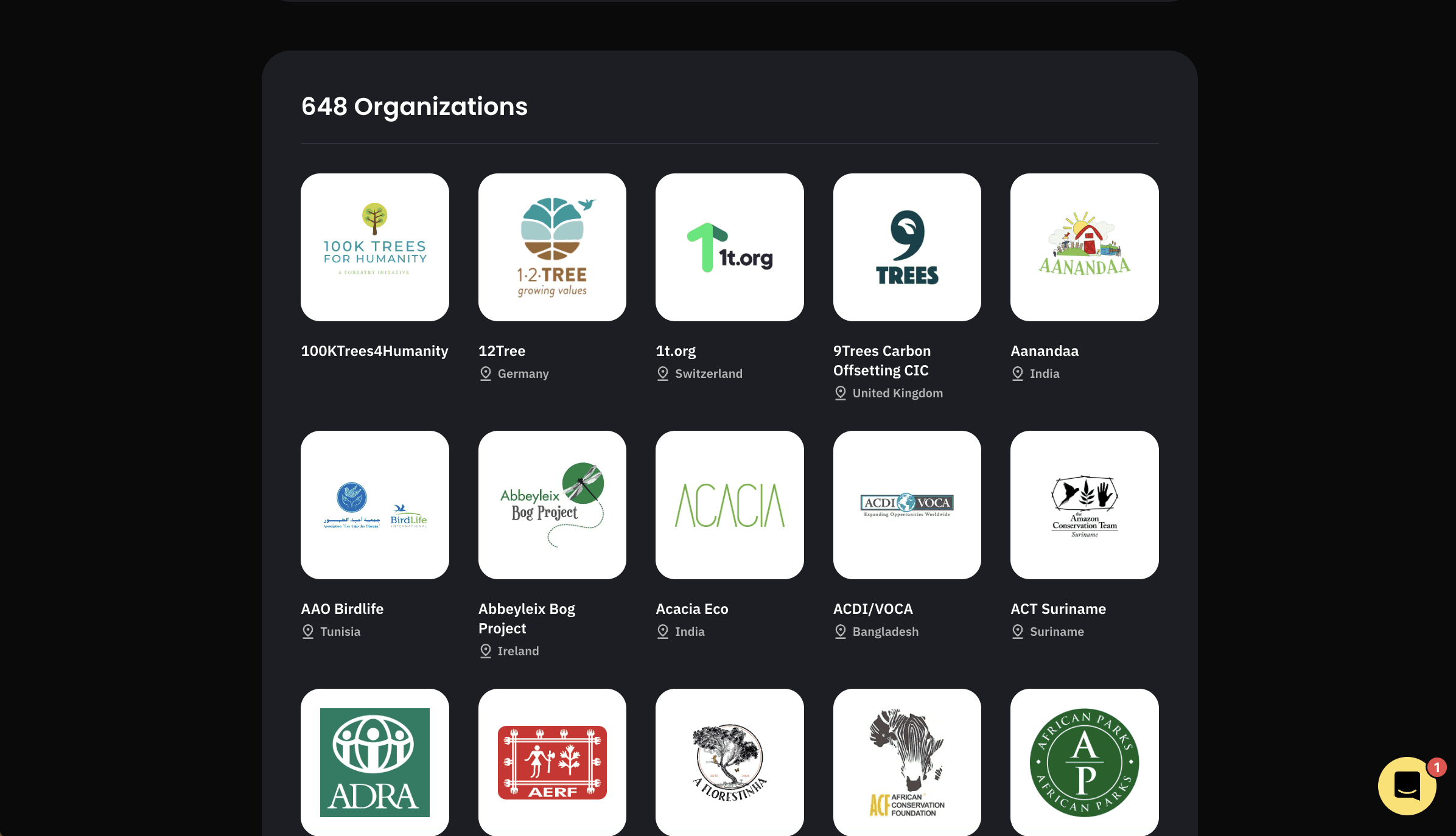The width and height of the screenshot is (1456, 836).
Task: Open the ADRA logo card
Action: pos(375,762)
